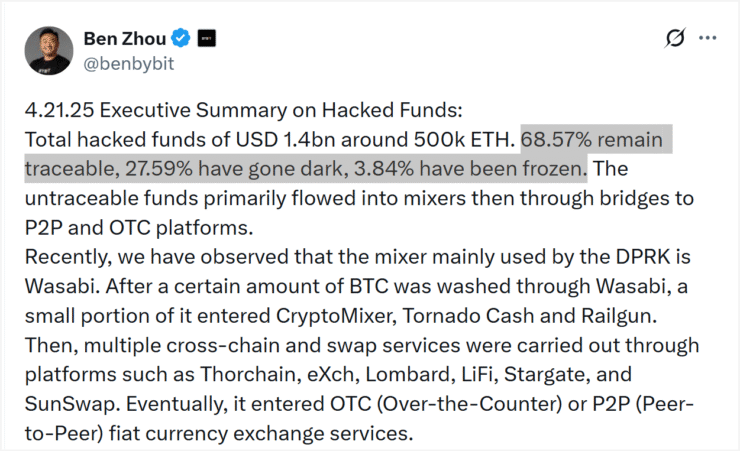Open the Grok explain-post icon

point(675,38)
